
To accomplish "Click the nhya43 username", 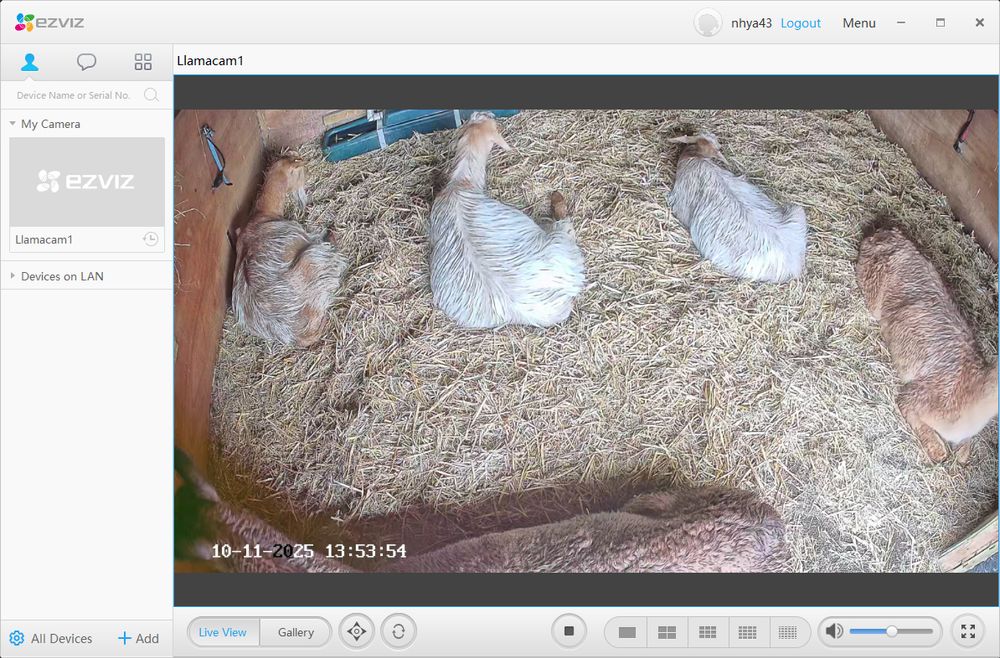I will tap(751, 23).
